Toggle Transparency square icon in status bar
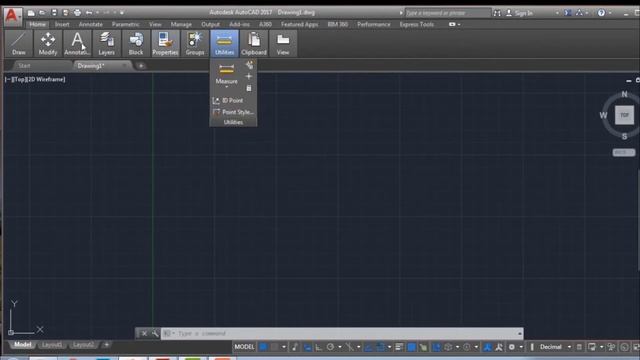The height and width of the screenshot is (360, 640). point(412,347)
